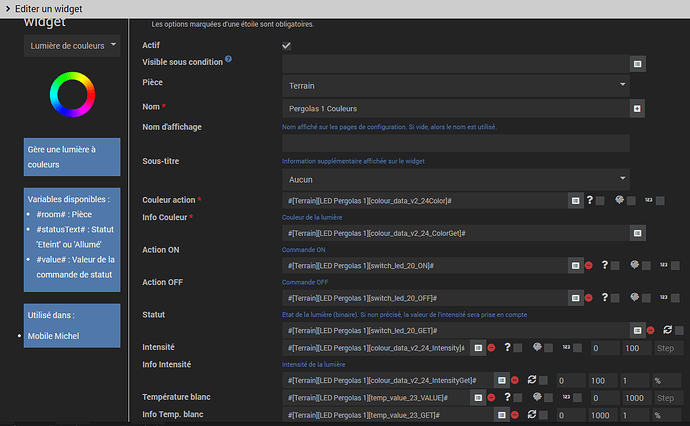Open command picker for Info Couleur

point(637,233)
